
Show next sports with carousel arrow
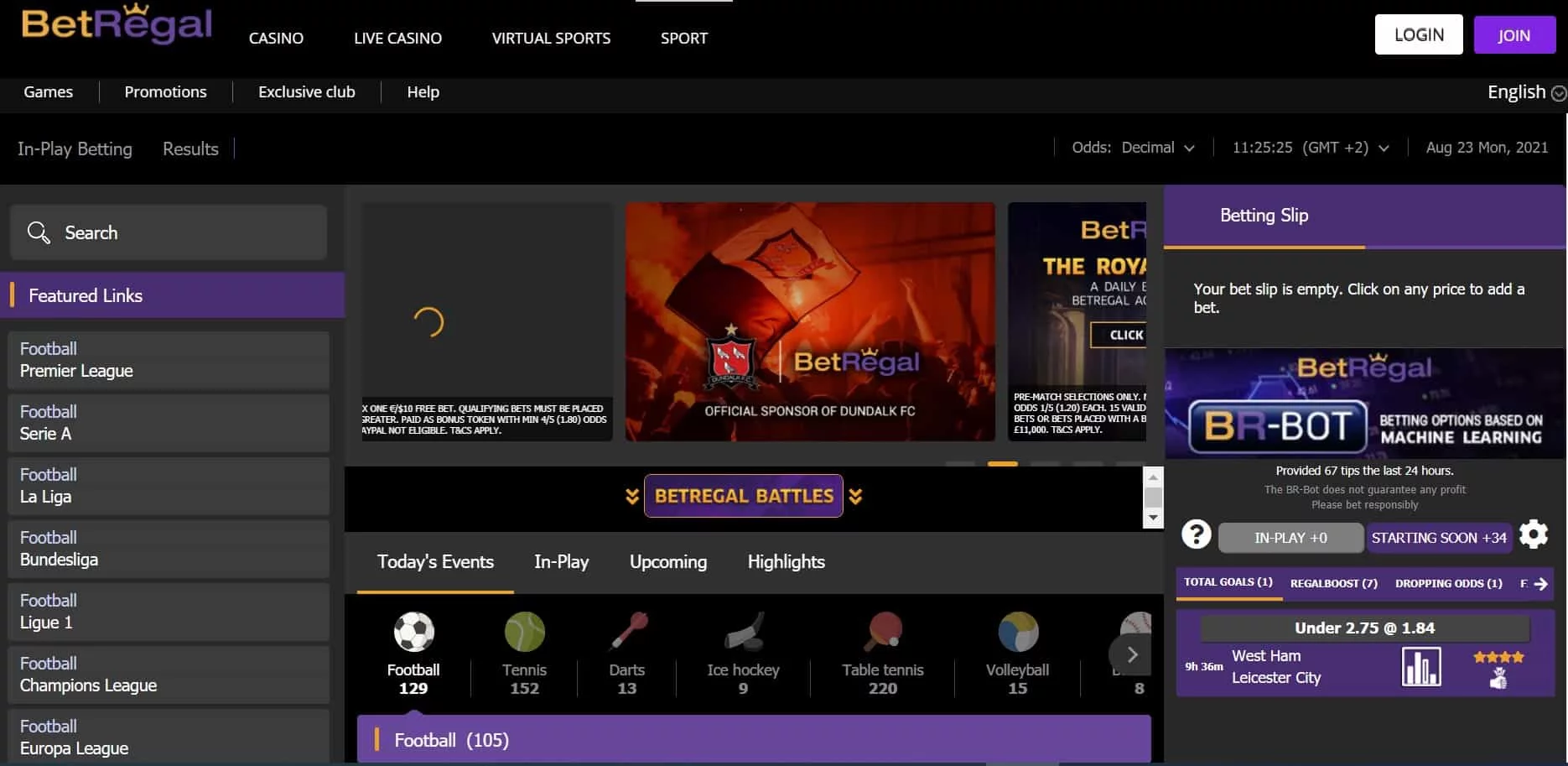pyautogui.click(x=1132, y=654)
